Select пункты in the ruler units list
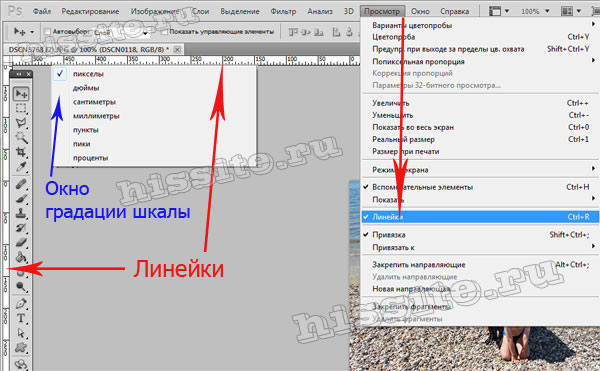The height and width of the screenshot is (371, 600). click(x=154, y=130)
